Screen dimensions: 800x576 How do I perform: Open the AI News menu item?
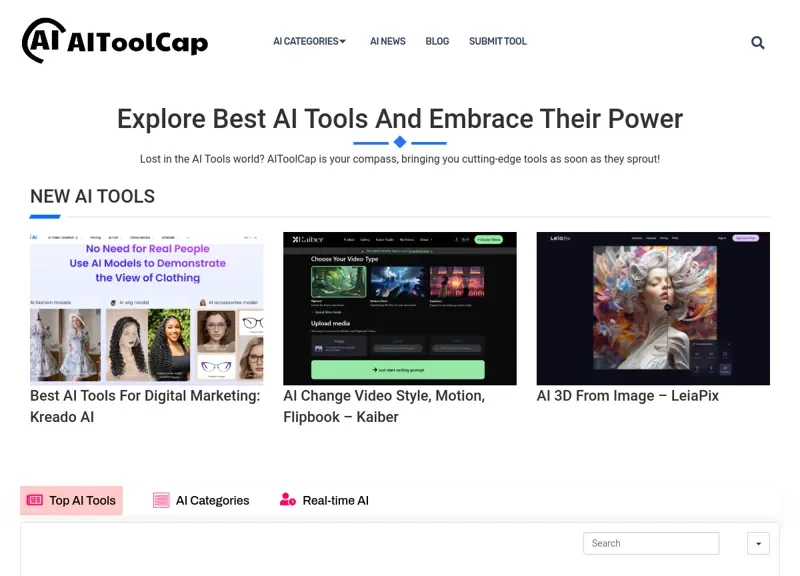click(388, 41)
